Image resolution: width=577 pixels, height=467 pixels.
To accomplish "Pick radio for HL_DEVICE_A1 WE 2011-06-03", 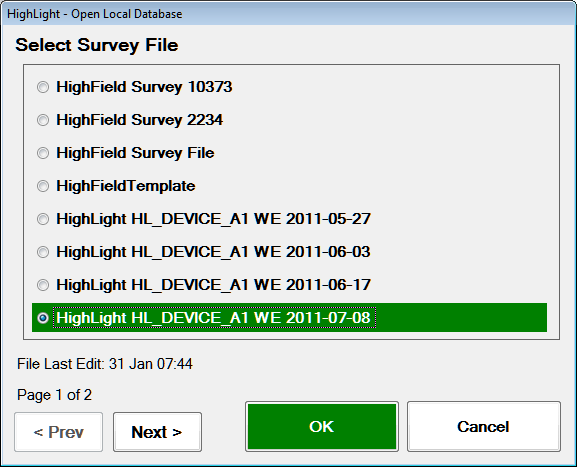I will [x=43, y=252].
